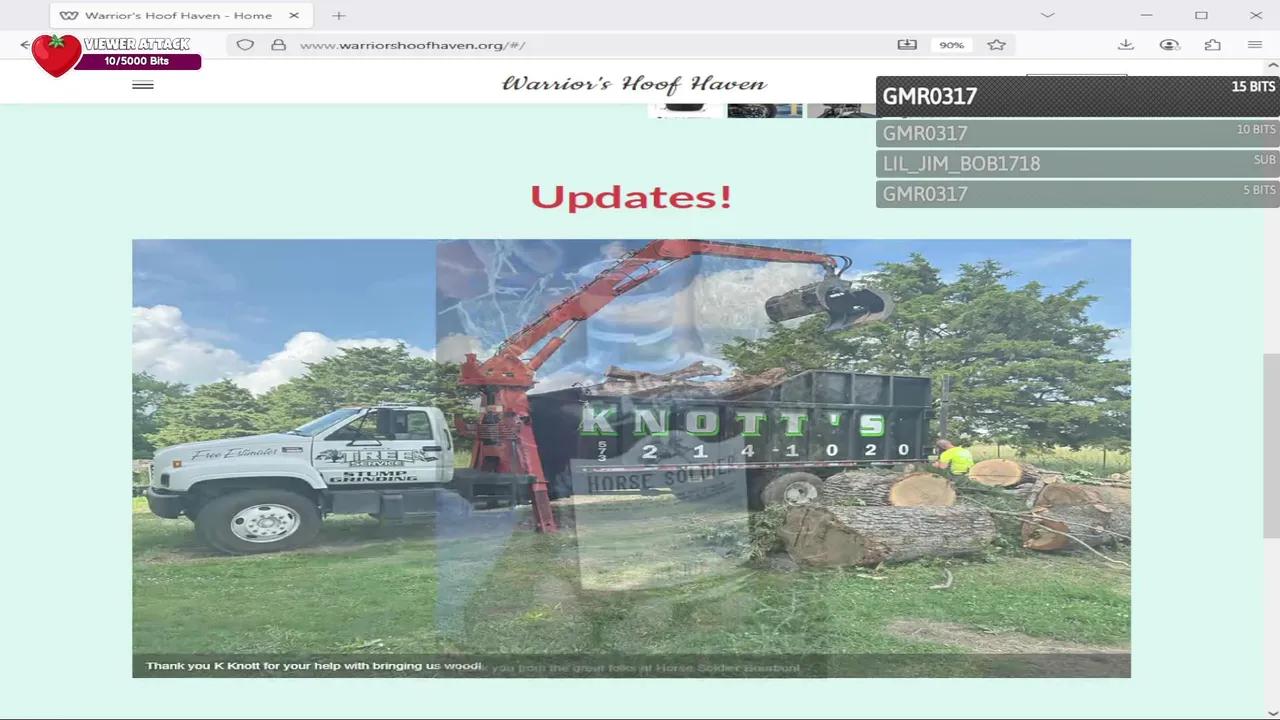
Task: Open the downloads arrow icon
Action: coord(1125,45)
